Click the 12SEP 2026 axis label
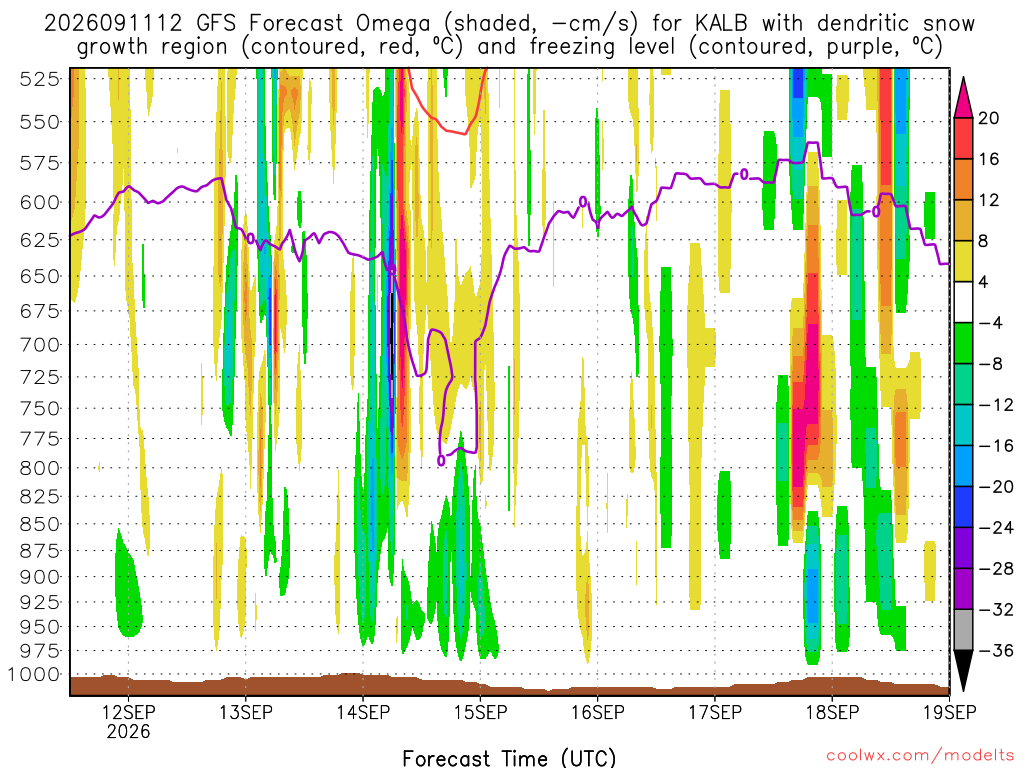This screenshot has height=768, width=1024. [129, 721]
